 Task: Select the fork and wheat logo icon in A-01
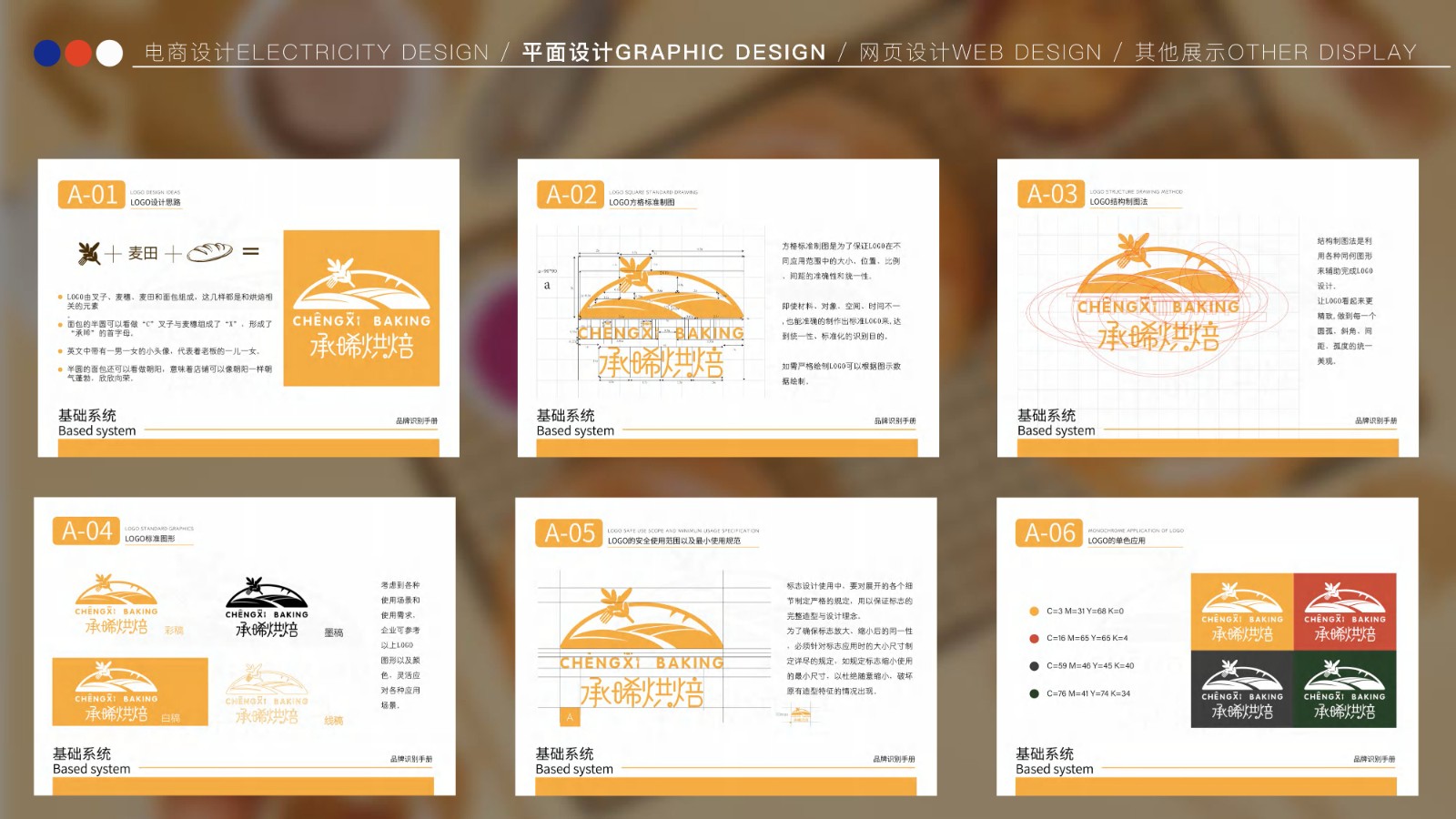tap(87, 252)
